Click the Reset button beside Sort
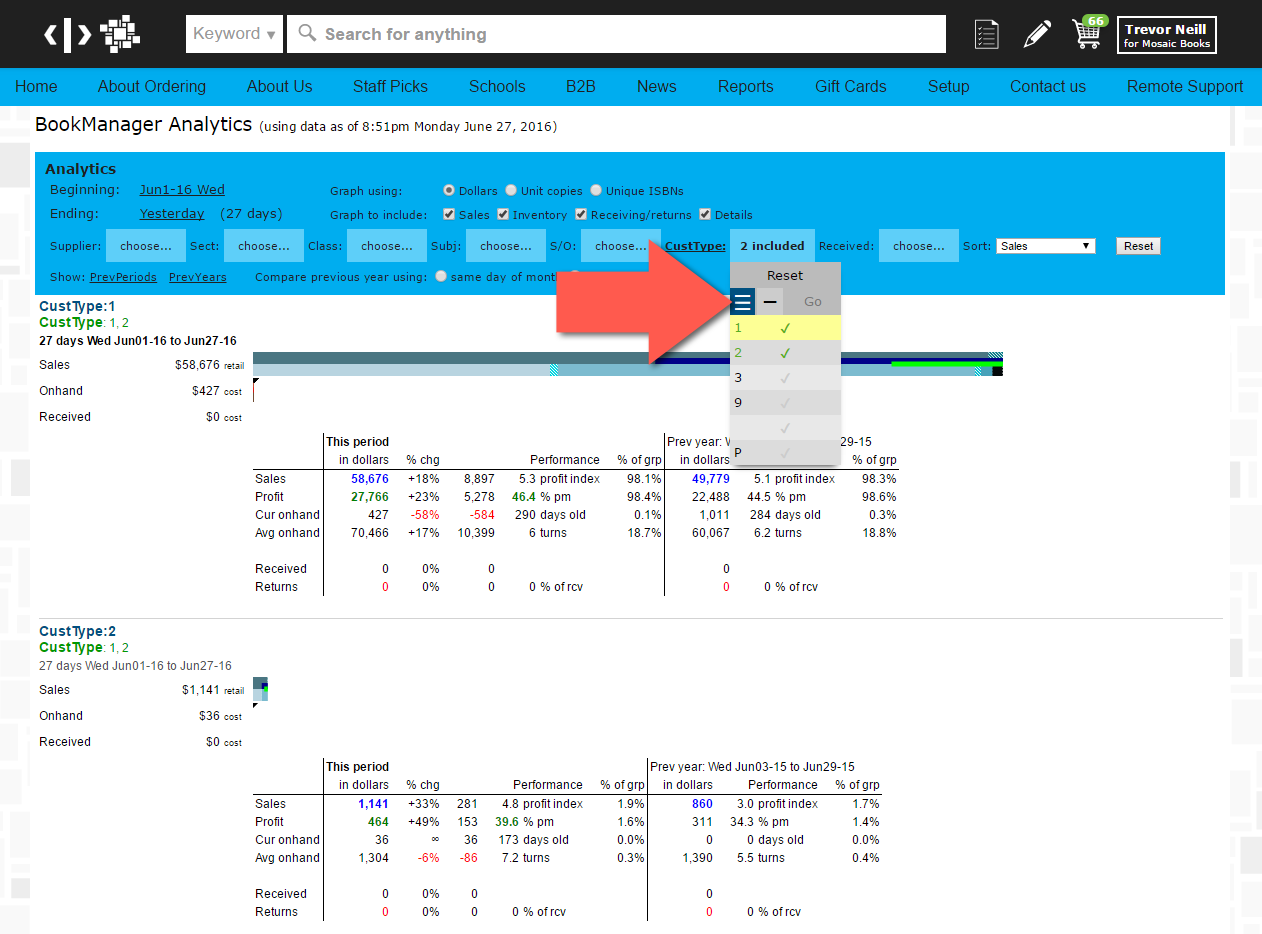 tap(1138, 246)
